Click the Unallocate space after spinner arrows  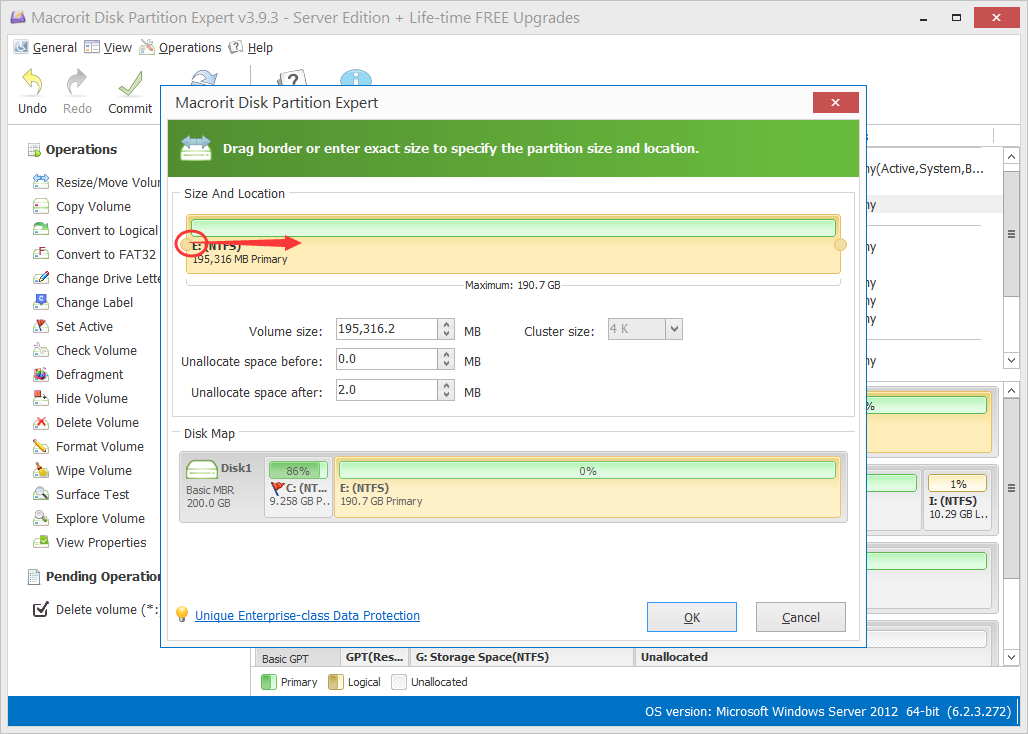[x=446, y=390]
